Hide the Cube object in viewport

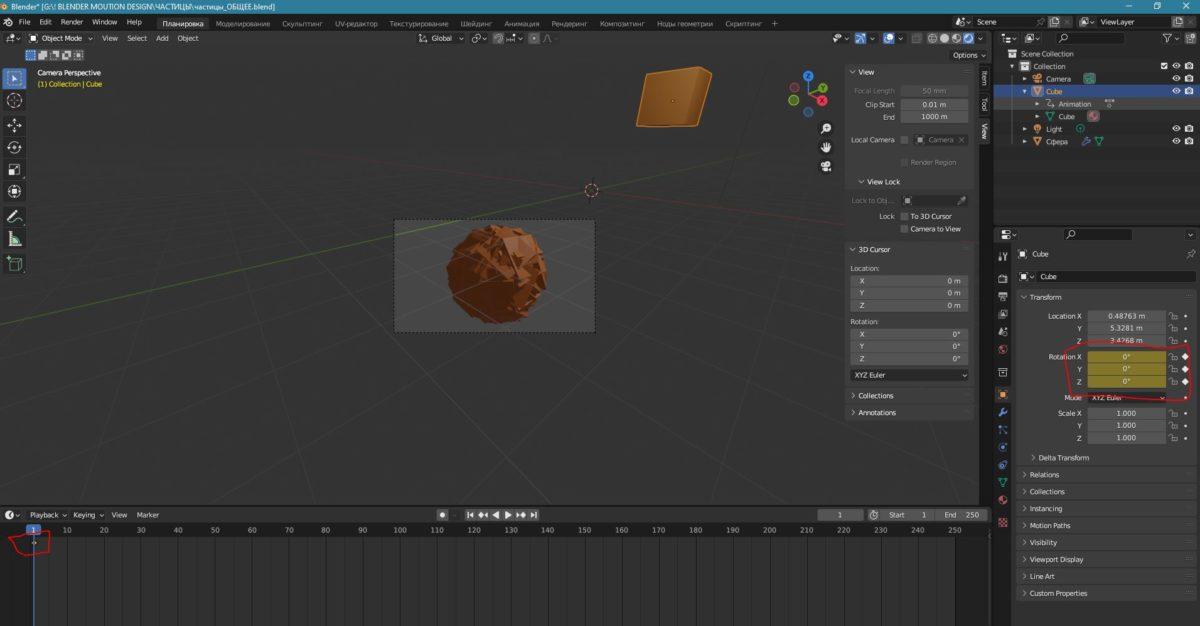pyautogui.click(x=1176, y=91)
